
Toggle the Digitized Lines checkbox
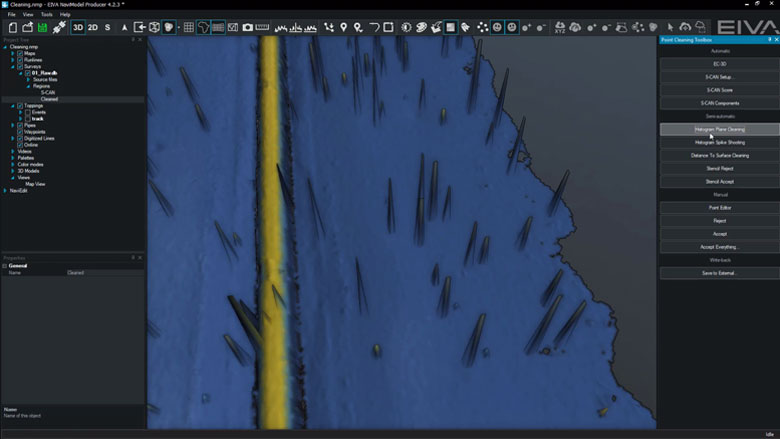pos(19,138)
